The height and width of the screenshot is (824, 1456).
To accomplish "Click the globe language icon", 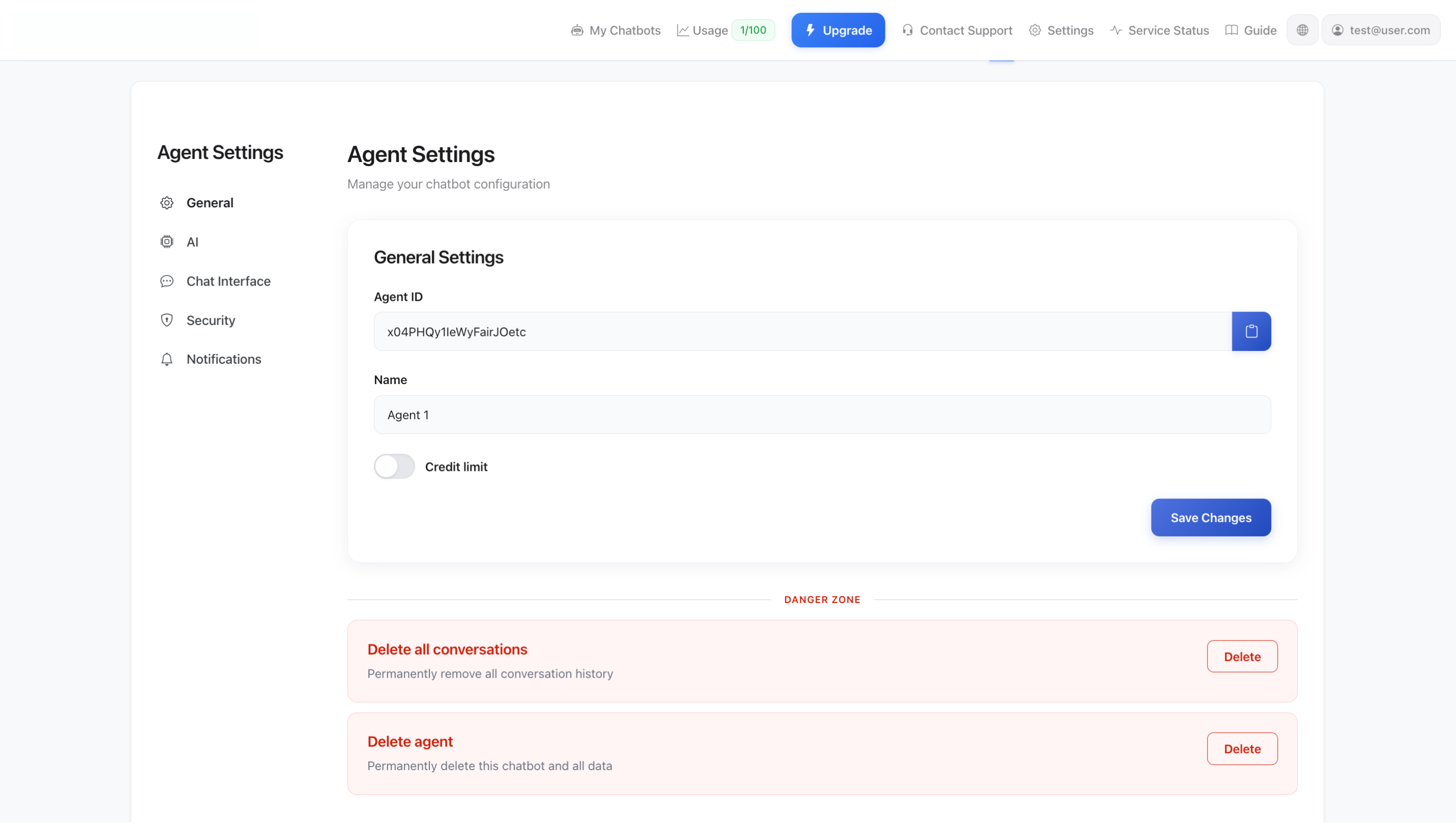I will [1302, 30].
